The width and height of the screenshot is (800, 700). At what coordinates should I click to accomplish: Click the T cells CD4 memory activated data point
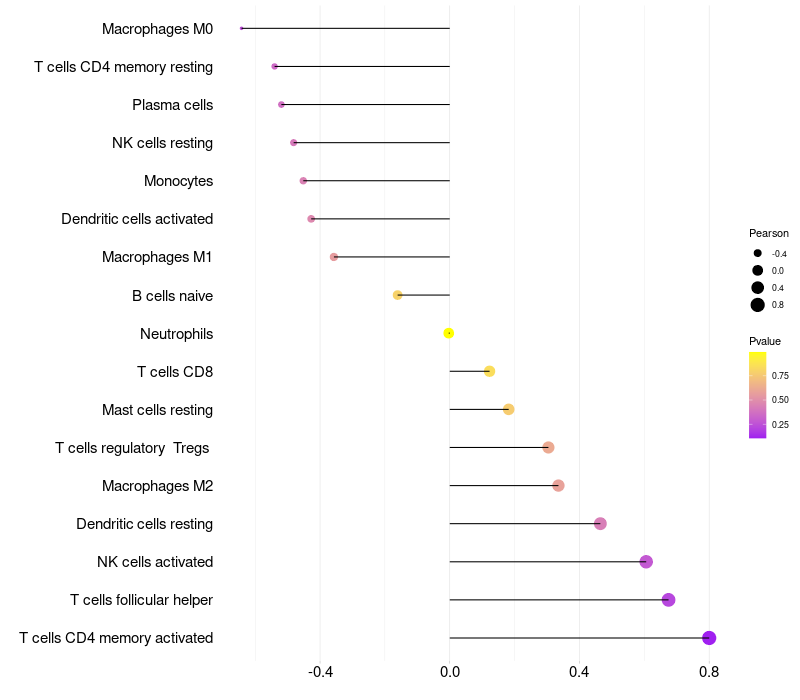tap(709, 638)
